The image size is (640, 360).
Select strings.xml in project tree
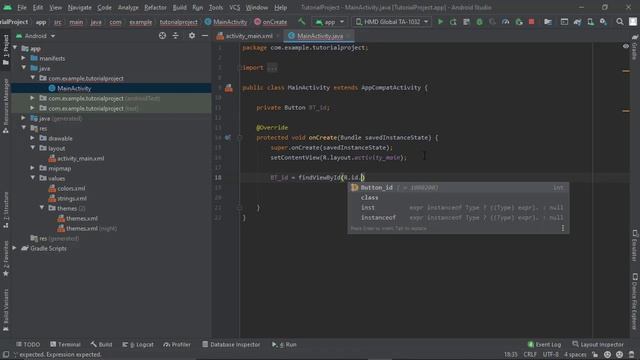(x=72, y=198)
